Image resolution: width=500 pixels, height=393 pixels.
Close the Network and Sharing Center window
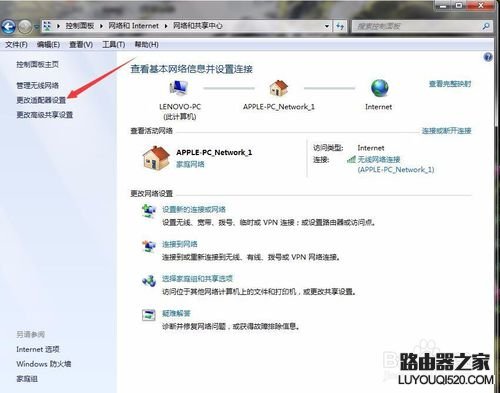pyautogui.click(x=480, y=5)
